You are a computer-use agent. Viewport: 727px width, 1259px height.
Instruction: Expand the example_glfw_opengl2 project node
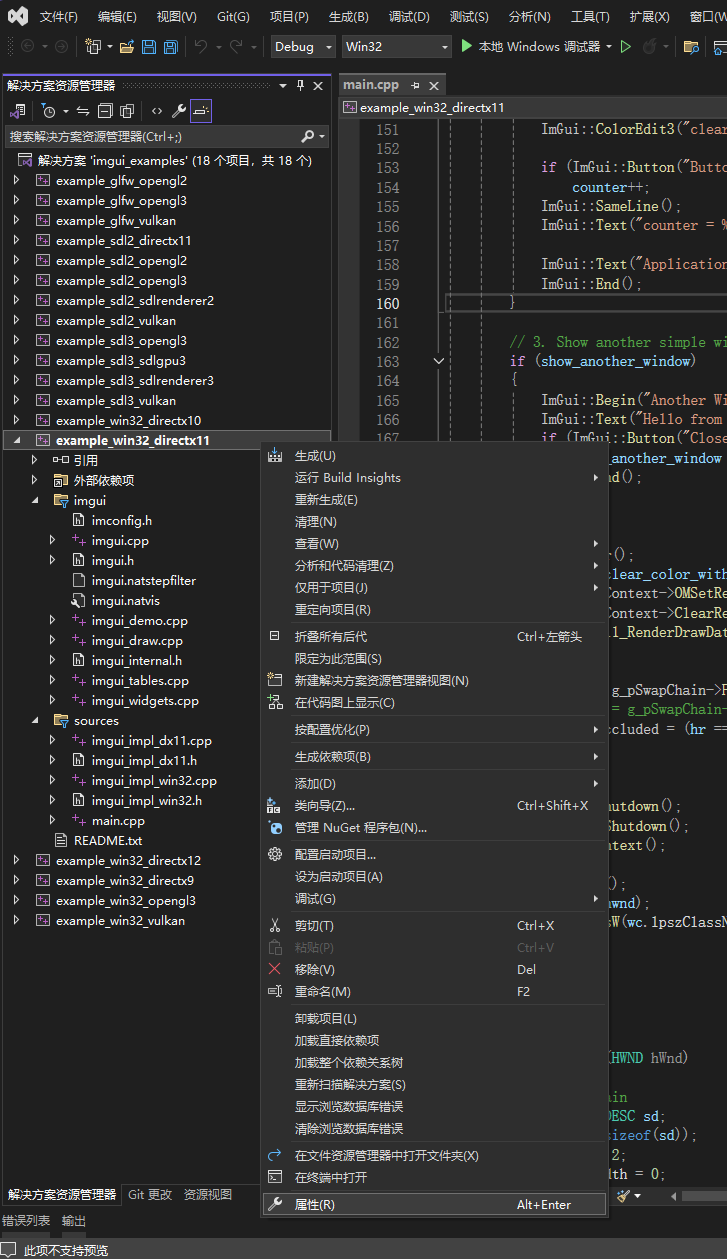pos(16,181)
